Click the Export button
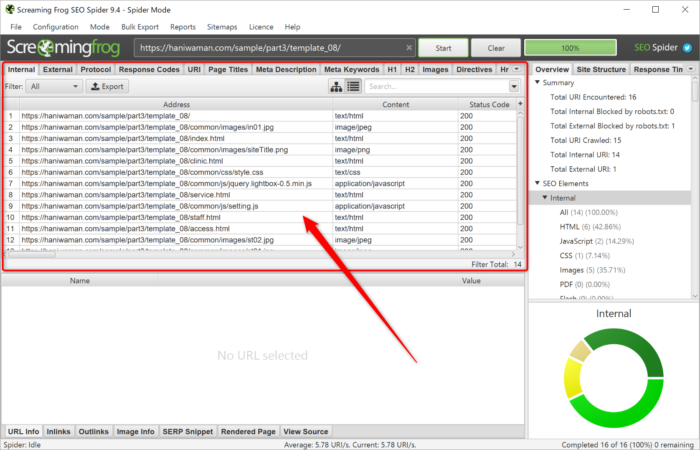Screen dimensions: 700x450 coord(107,87)
